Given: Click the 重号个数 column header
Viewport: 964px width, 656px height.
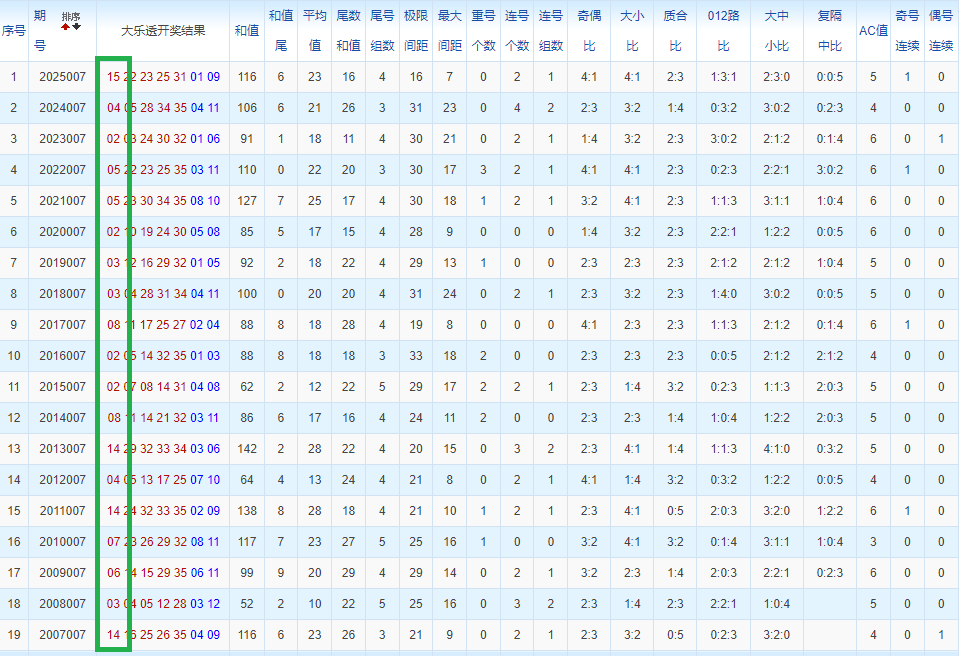Looking at the screenshot, I should tap(483, 30).
